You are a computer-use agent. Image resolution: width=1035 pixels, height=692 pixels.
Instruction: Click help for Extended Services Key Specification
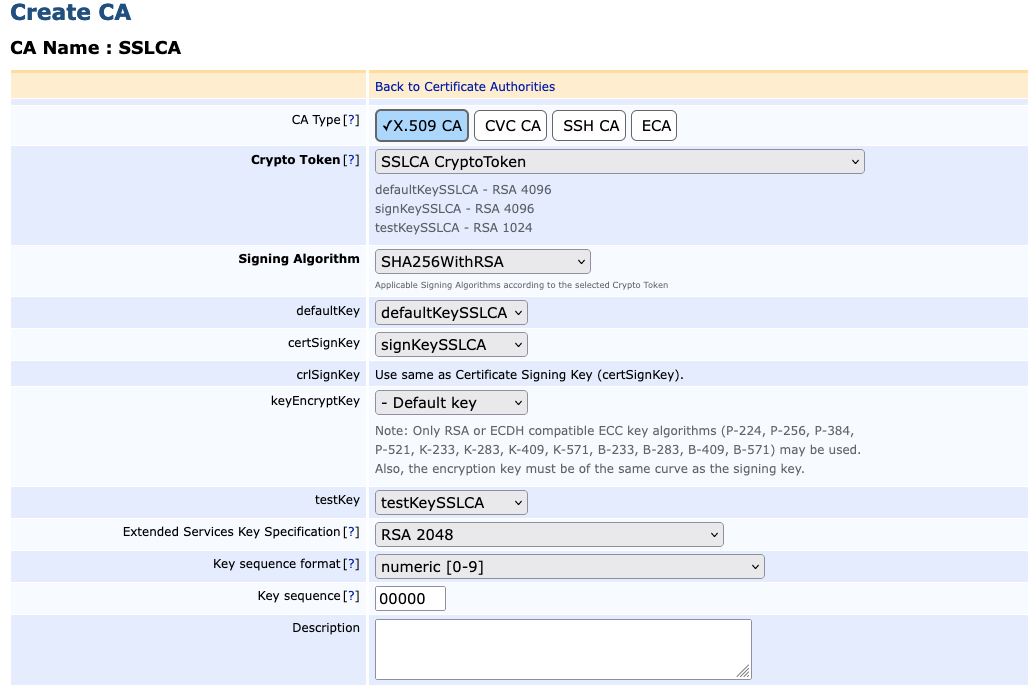[351, 532]
